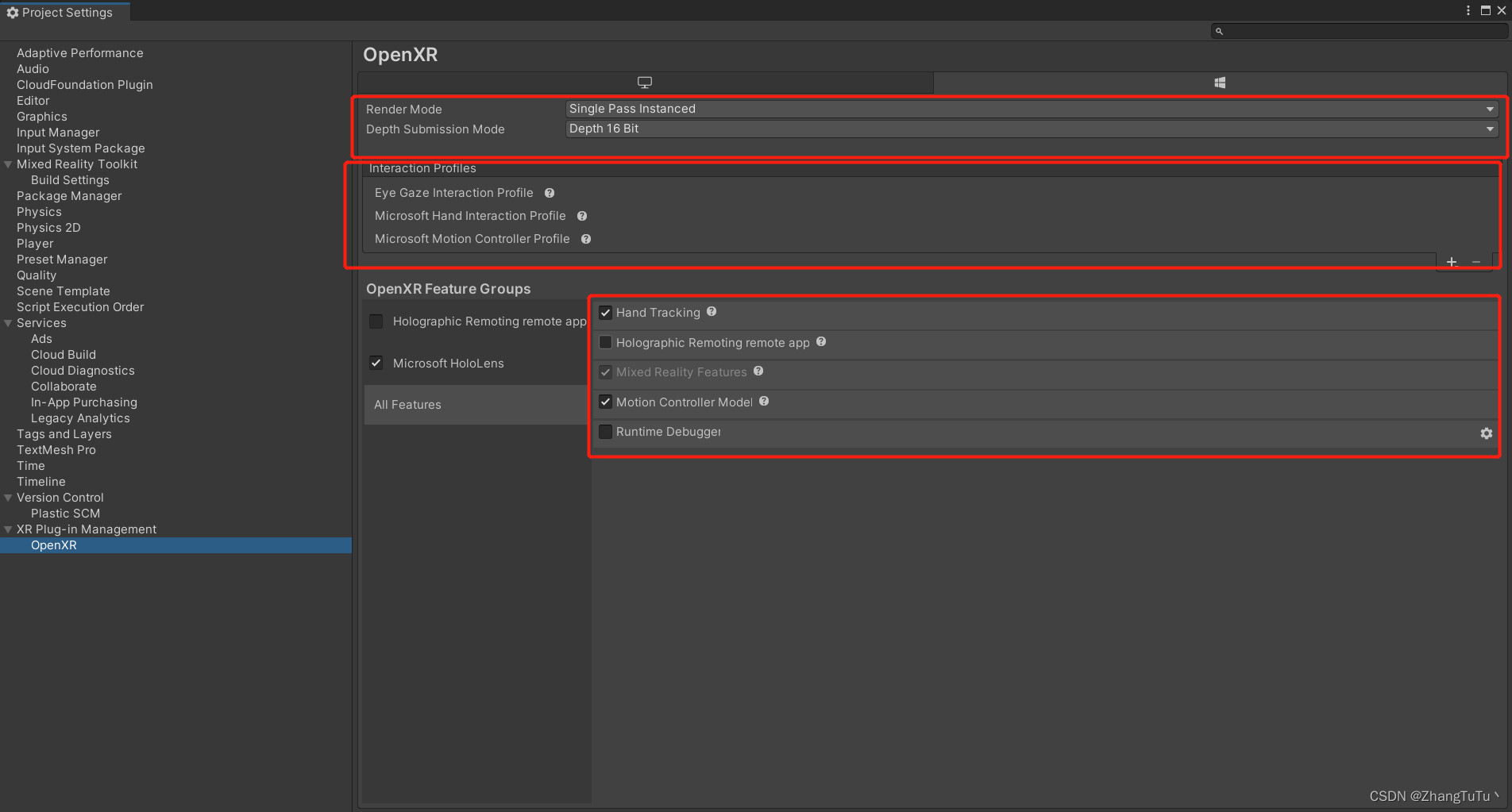This screenshot has width=1512, height=812.
Task: Open help for Microsoft Motion Controller Profile
Action: tap(585, 239)
